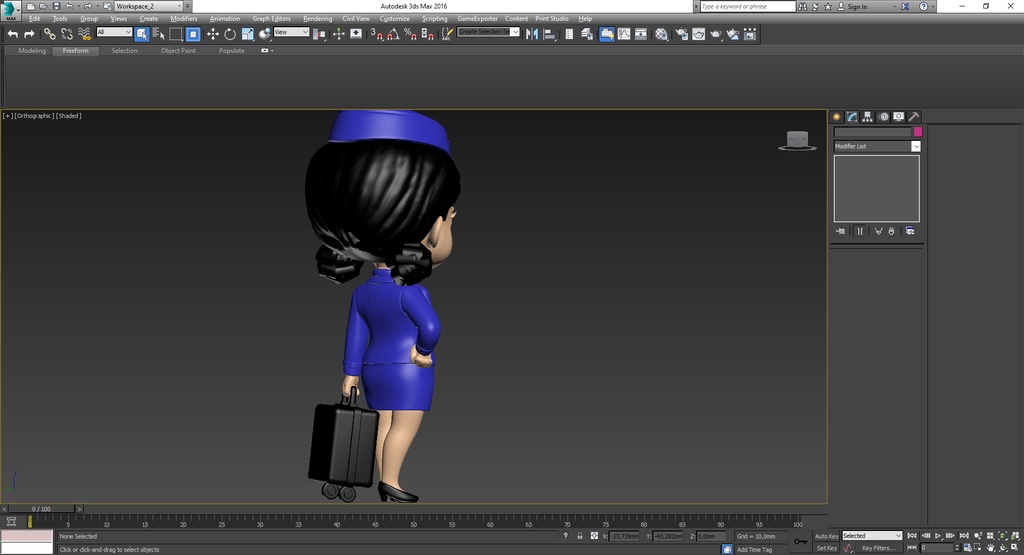Toggle the 3D Snaps button
The width and height of the screenshot is (1024, 555).
[377, 34]
